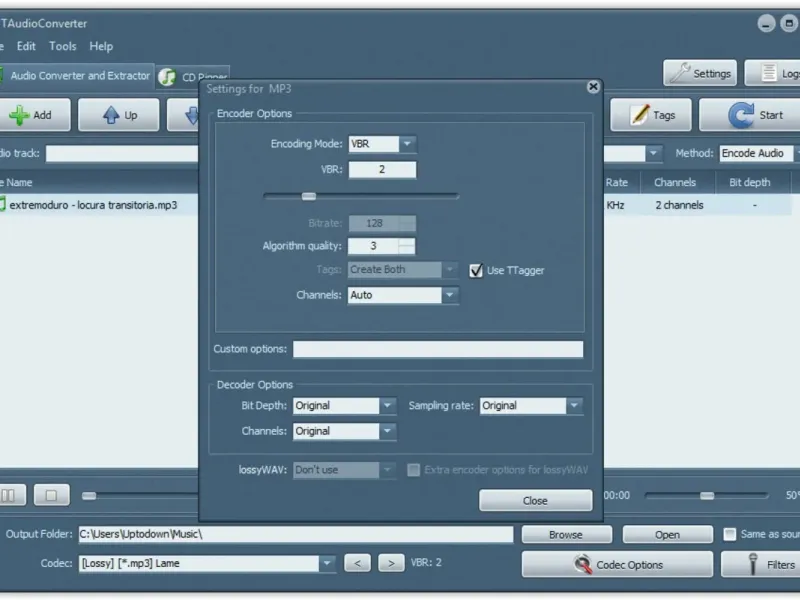
Task: Open the Log button
Action: (x=772, y=73)
